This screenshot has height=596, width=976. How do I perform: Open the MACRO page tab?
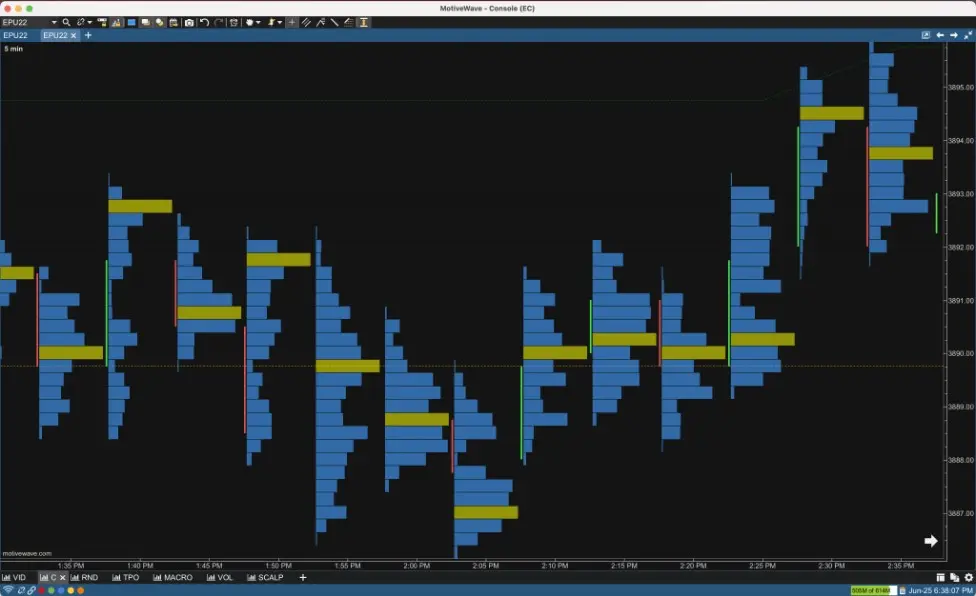point(172,577)
